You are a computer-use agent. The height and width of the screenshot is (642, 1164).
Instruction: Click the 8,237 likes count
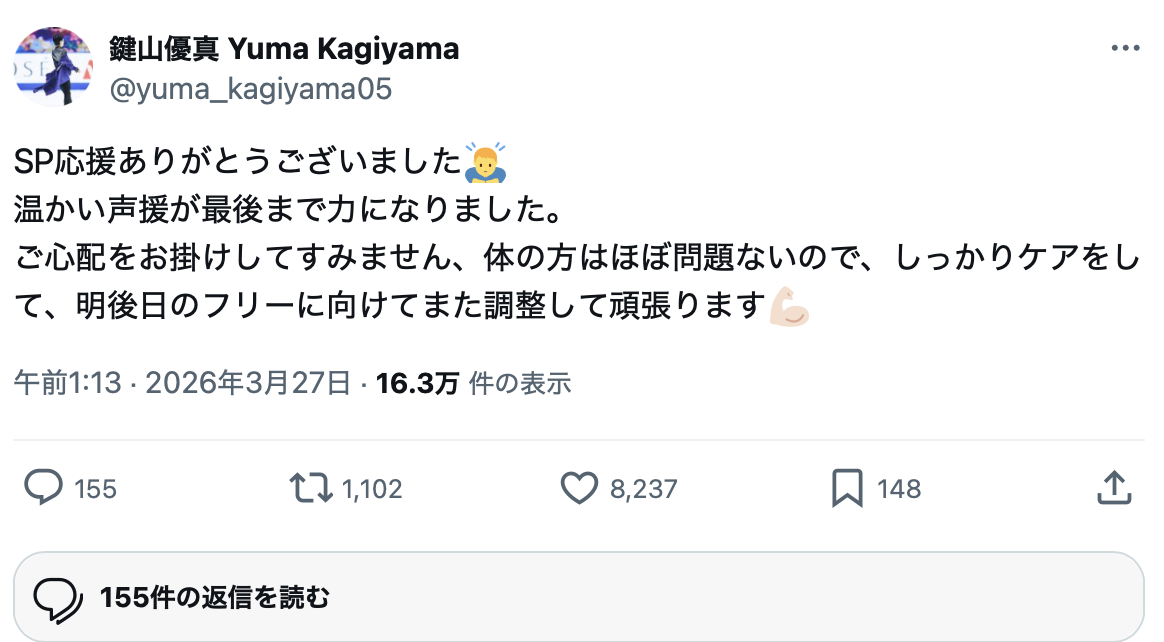644,489
